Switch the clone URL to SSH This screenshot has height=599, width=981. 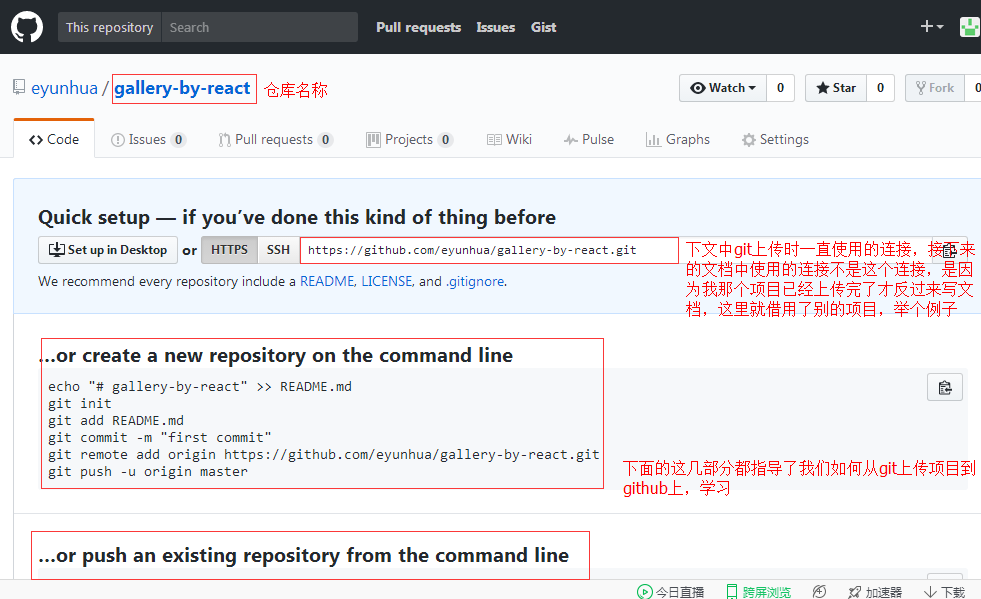pos(278,250)
